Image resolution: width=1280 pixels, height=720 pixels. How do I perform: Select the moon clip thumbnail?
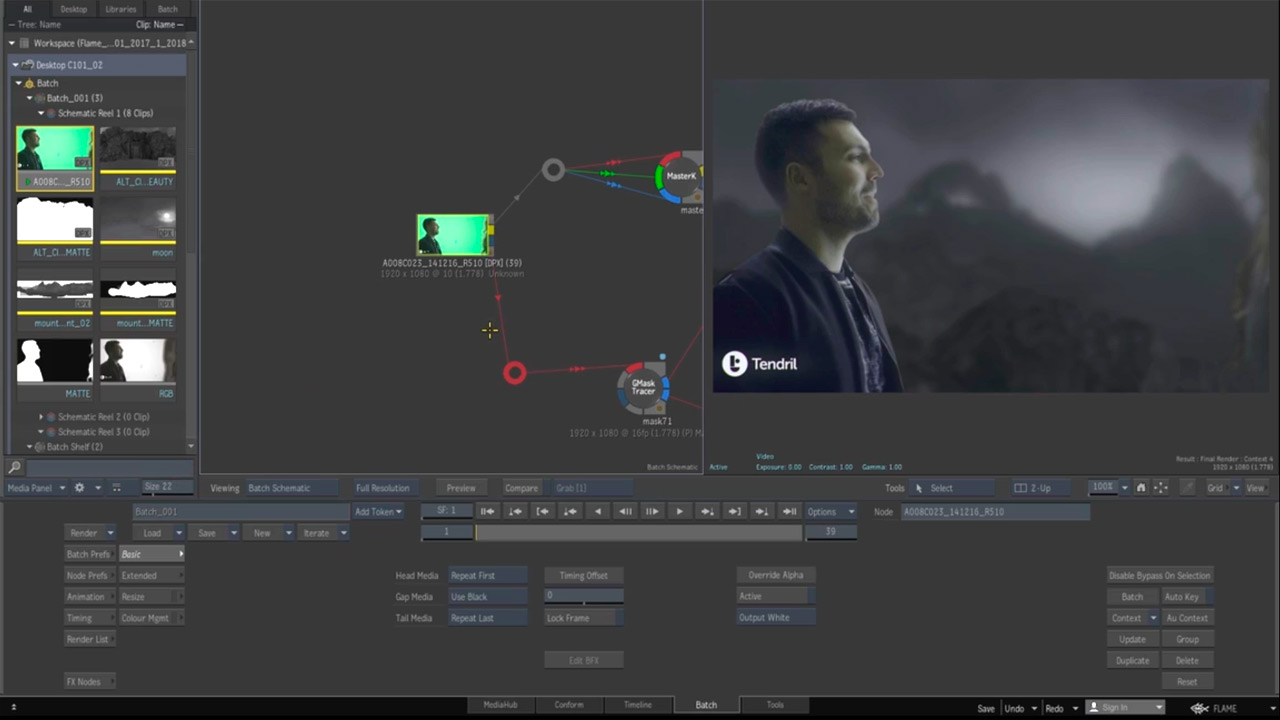point(138,220)
